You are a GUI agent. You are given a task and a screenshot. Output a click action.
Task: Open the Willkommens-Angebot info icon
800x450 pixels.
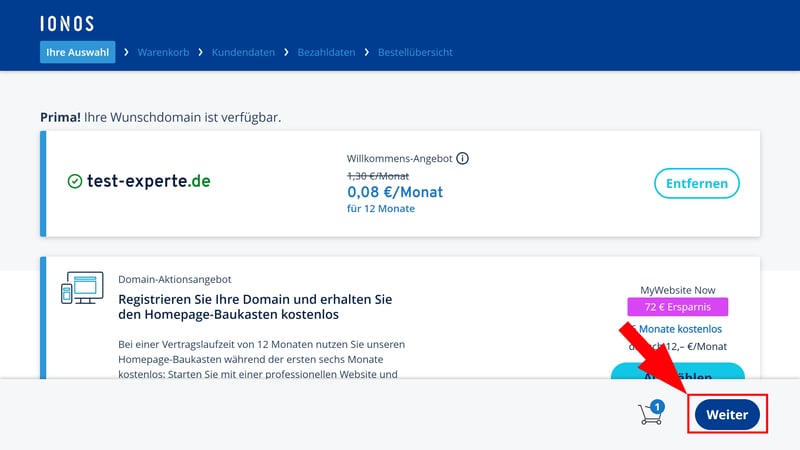[463, 158]
